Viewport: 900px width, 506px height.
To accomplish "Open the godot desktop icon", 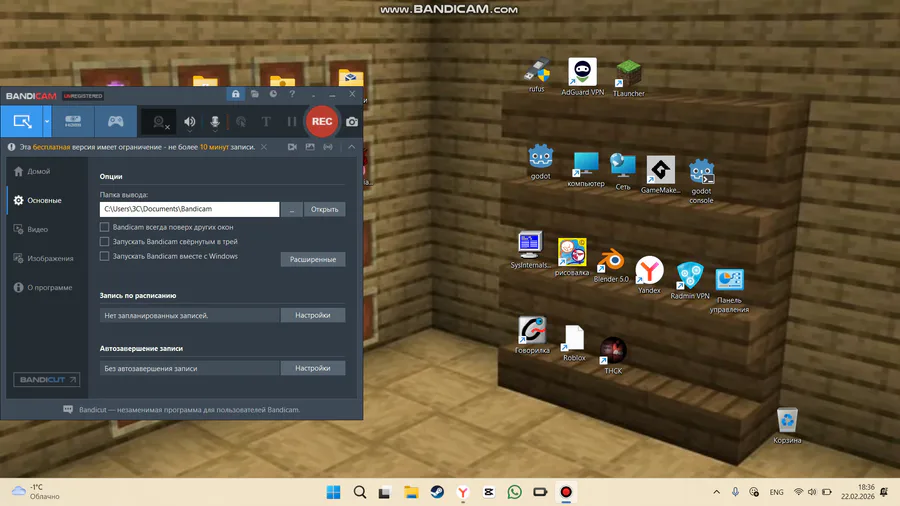I will [x=540, y=162].
